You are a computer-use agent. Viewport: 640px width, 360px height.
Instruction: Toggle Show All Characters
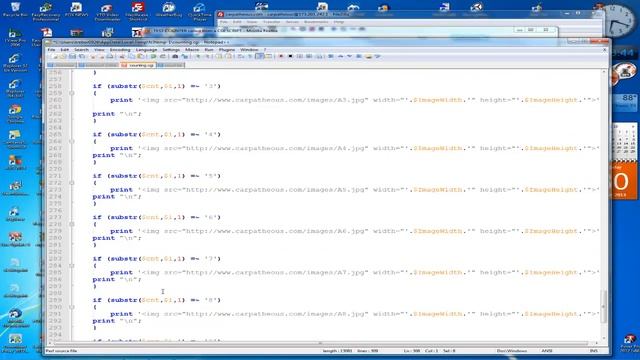point(249,56)
